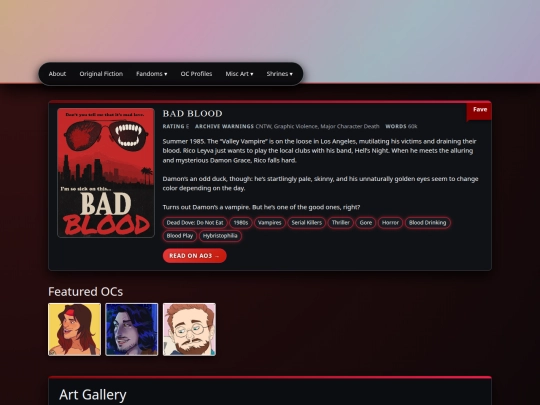Click the Read on AO3 button
The image size is (540, 405).
coord(195,256)
